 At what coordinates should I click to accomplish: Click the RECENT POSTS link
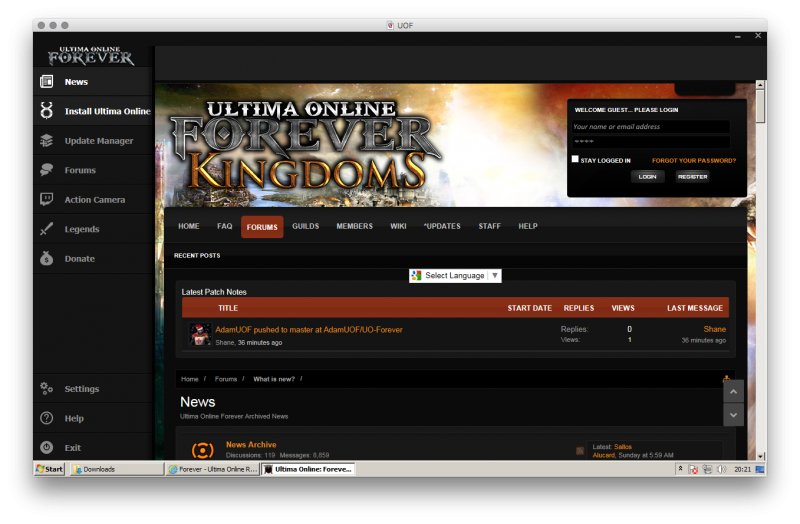click(197, 256)
